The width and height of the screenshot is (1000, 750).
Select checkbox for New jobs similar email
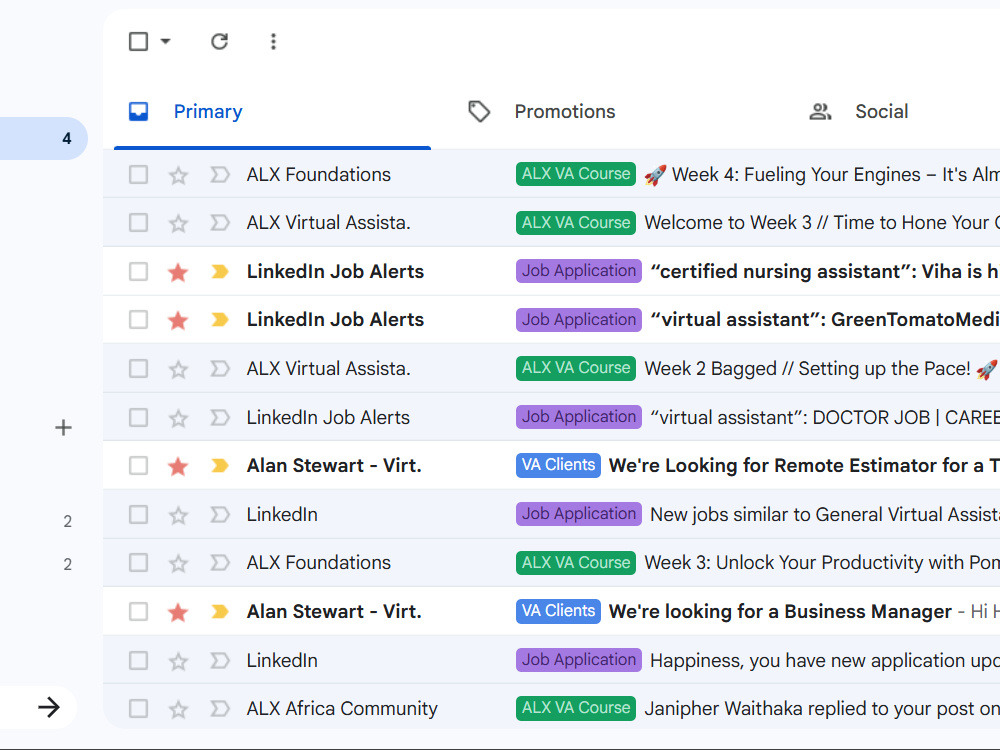click(138, 514)
